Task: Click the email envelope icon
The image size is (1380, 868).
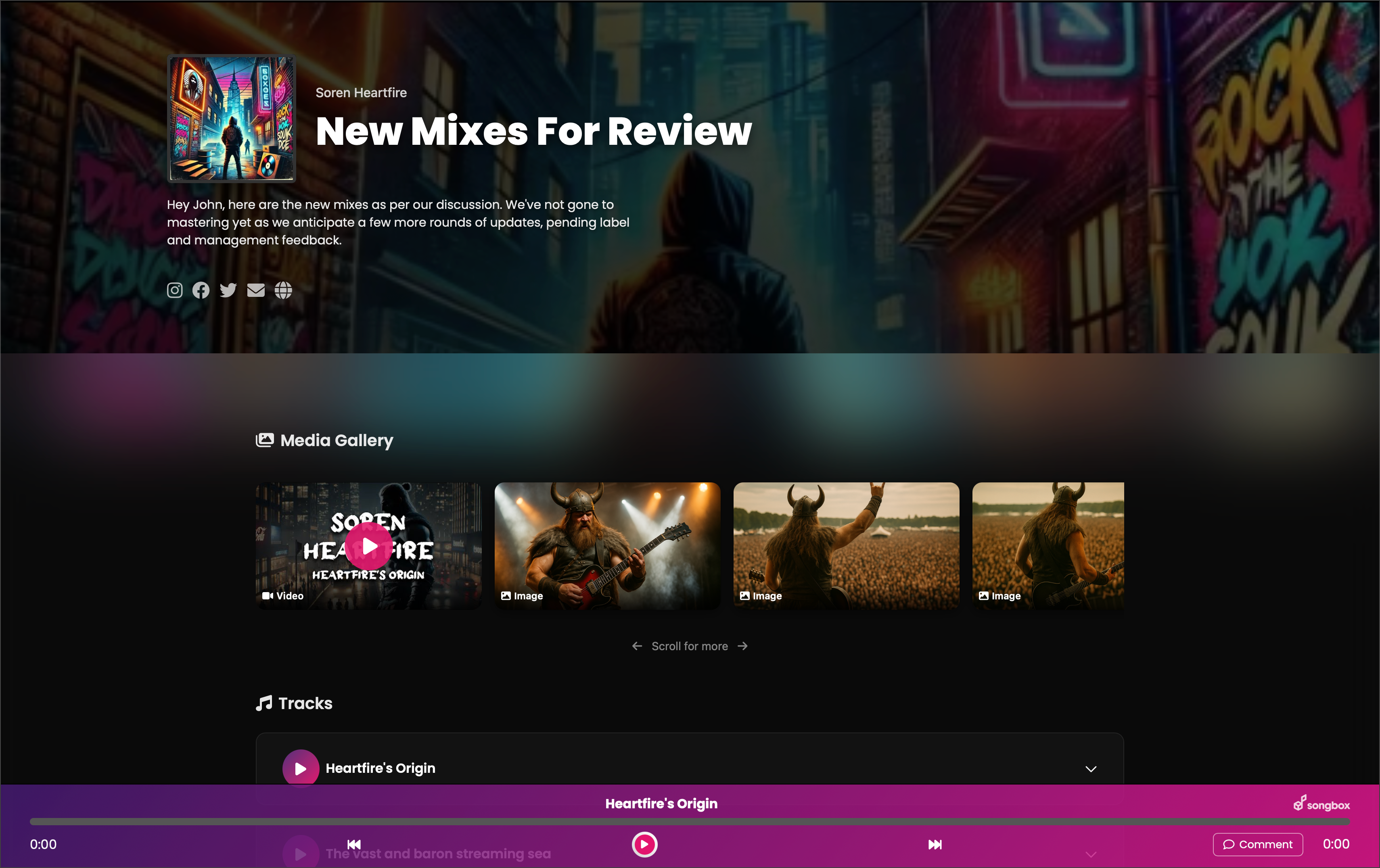Action: (255, 290)
